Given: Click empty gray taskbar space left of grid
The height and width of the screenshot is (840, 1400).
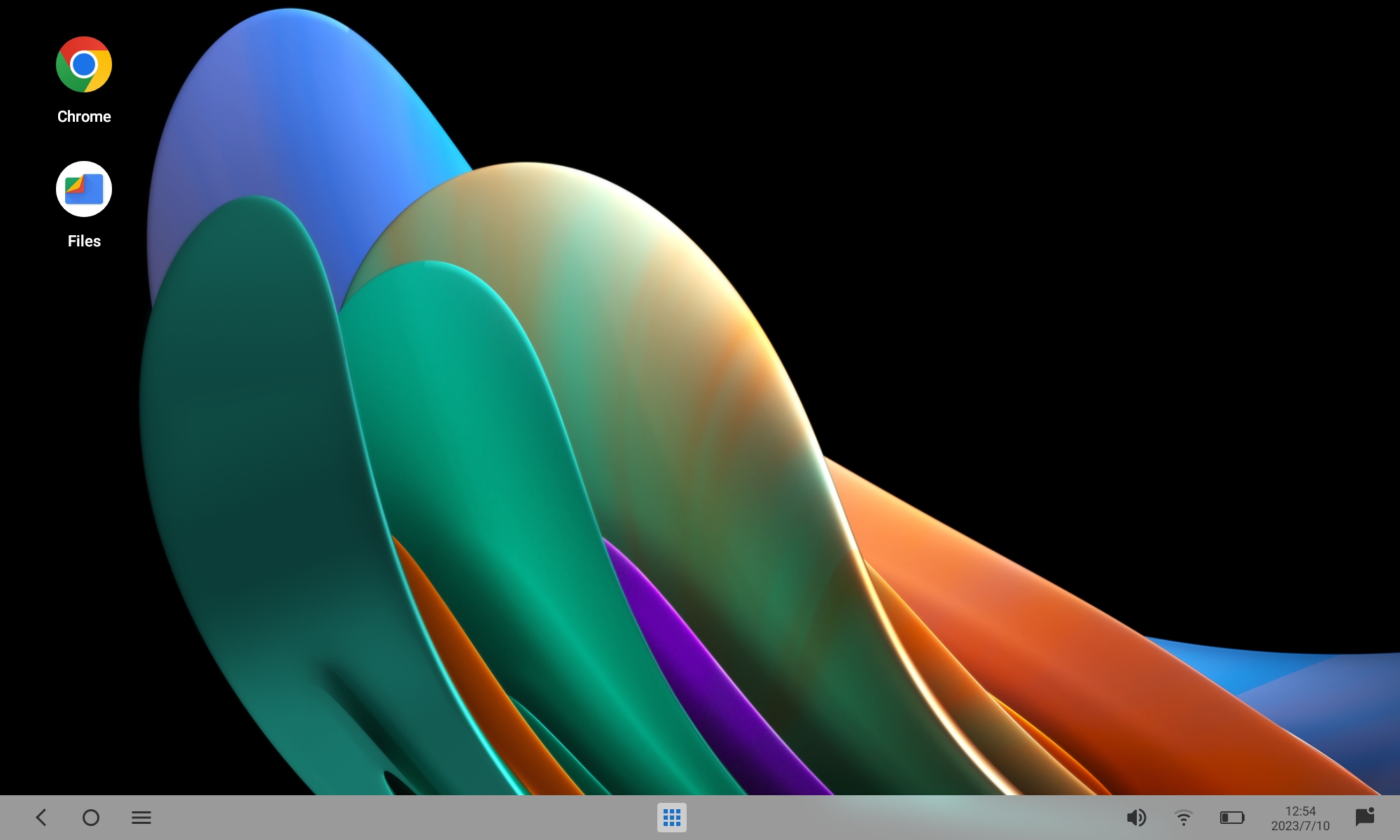Looking at the screenshot, I should [420, 818].
